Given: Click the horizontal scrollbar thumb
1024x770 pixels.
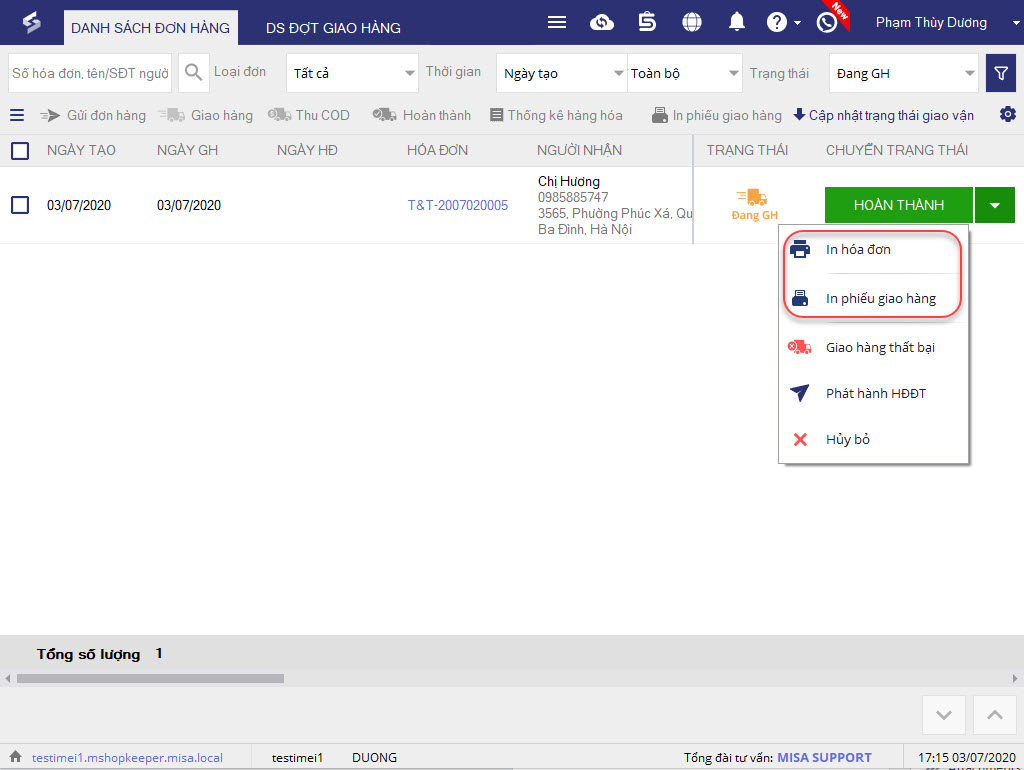Looking at the screenshot, I should (x=150, y=679).
